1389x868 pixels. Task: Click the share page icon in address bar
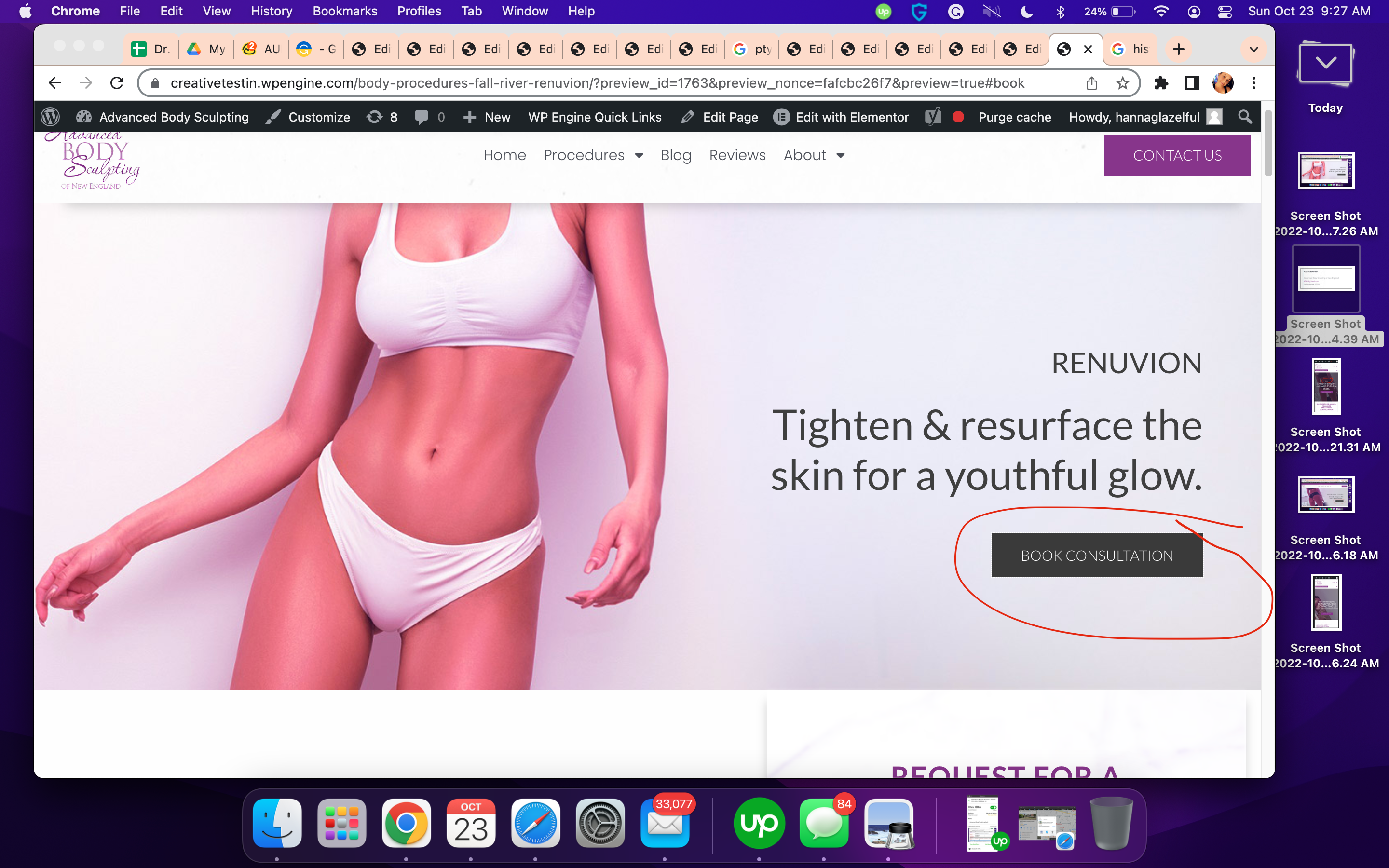(x=1092, y=83)
